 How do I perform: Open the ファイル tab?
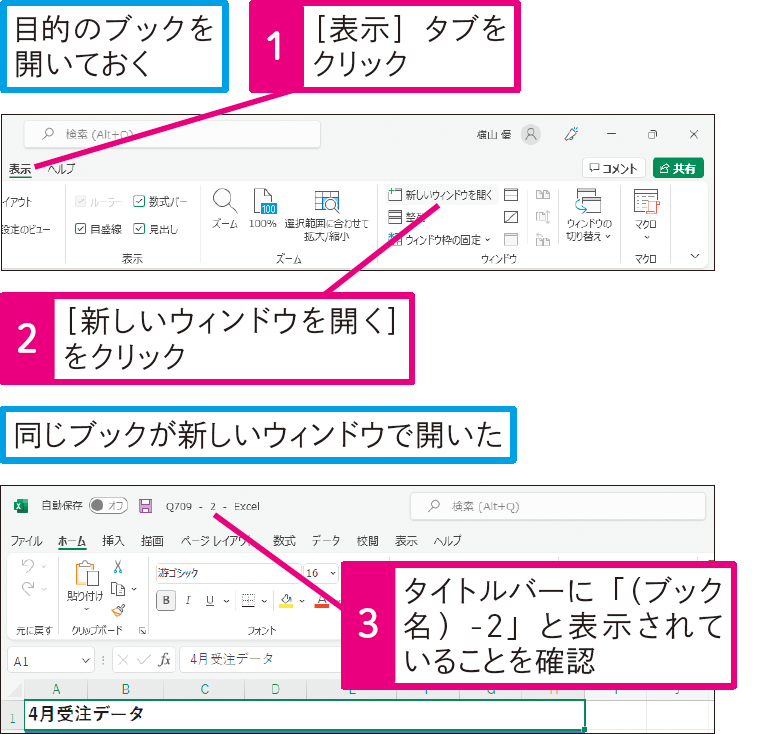(26, 541)
